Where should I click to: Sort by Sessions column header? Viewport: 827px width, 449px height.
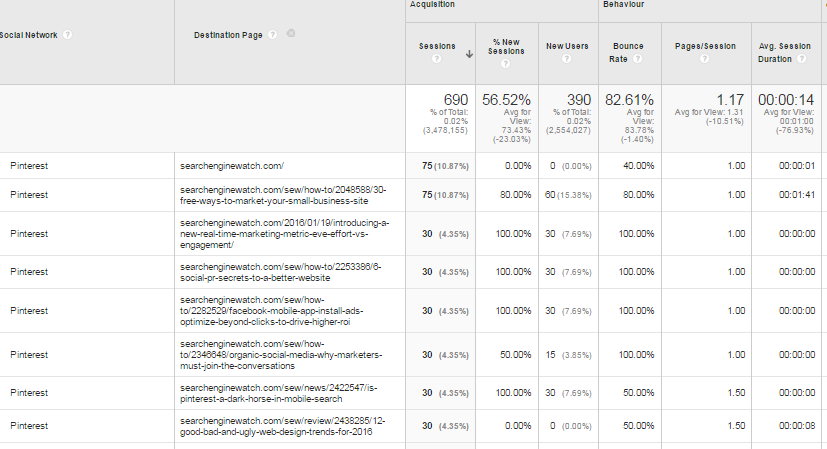coord(437,46)
